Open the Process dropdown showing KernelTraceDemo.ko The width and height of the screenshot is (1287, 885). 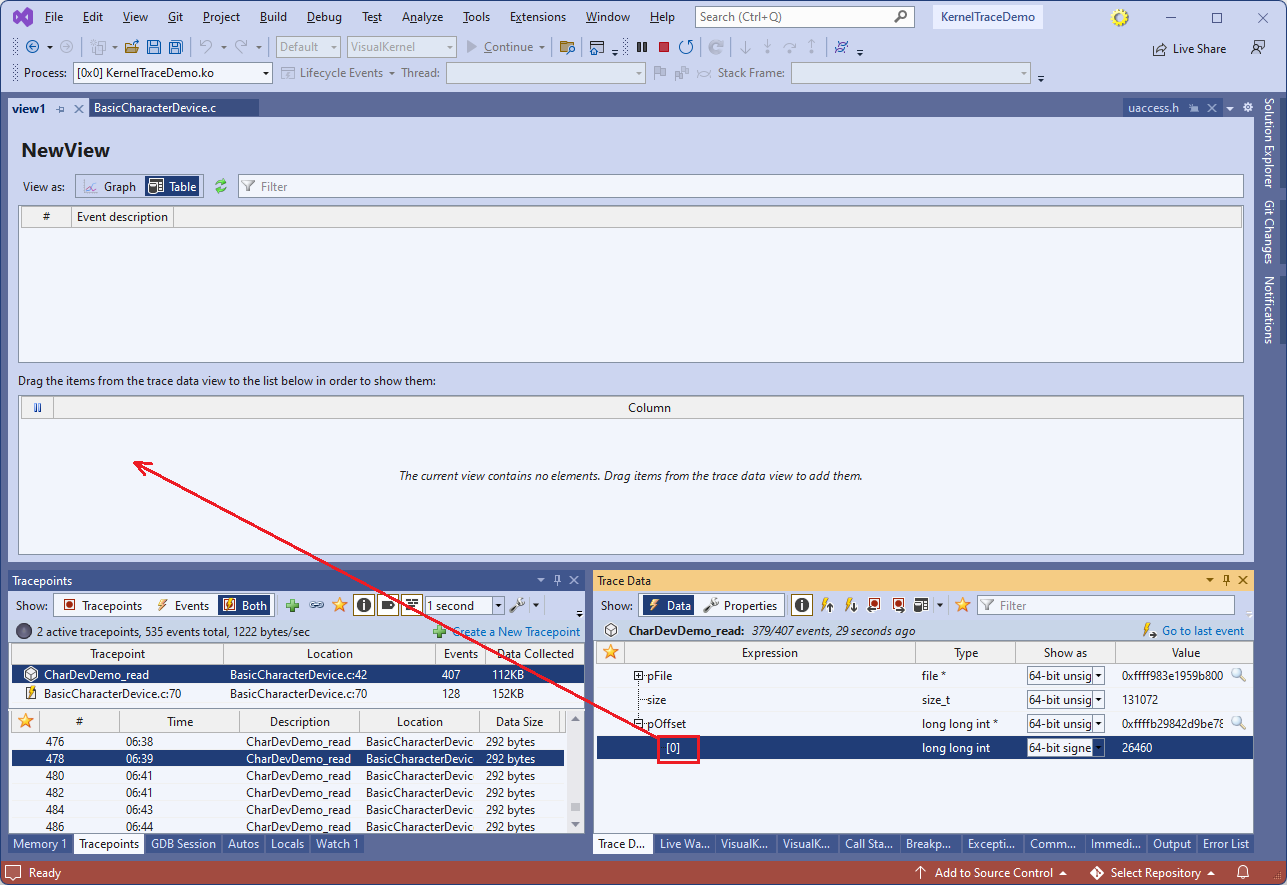[x=266, y=73]
